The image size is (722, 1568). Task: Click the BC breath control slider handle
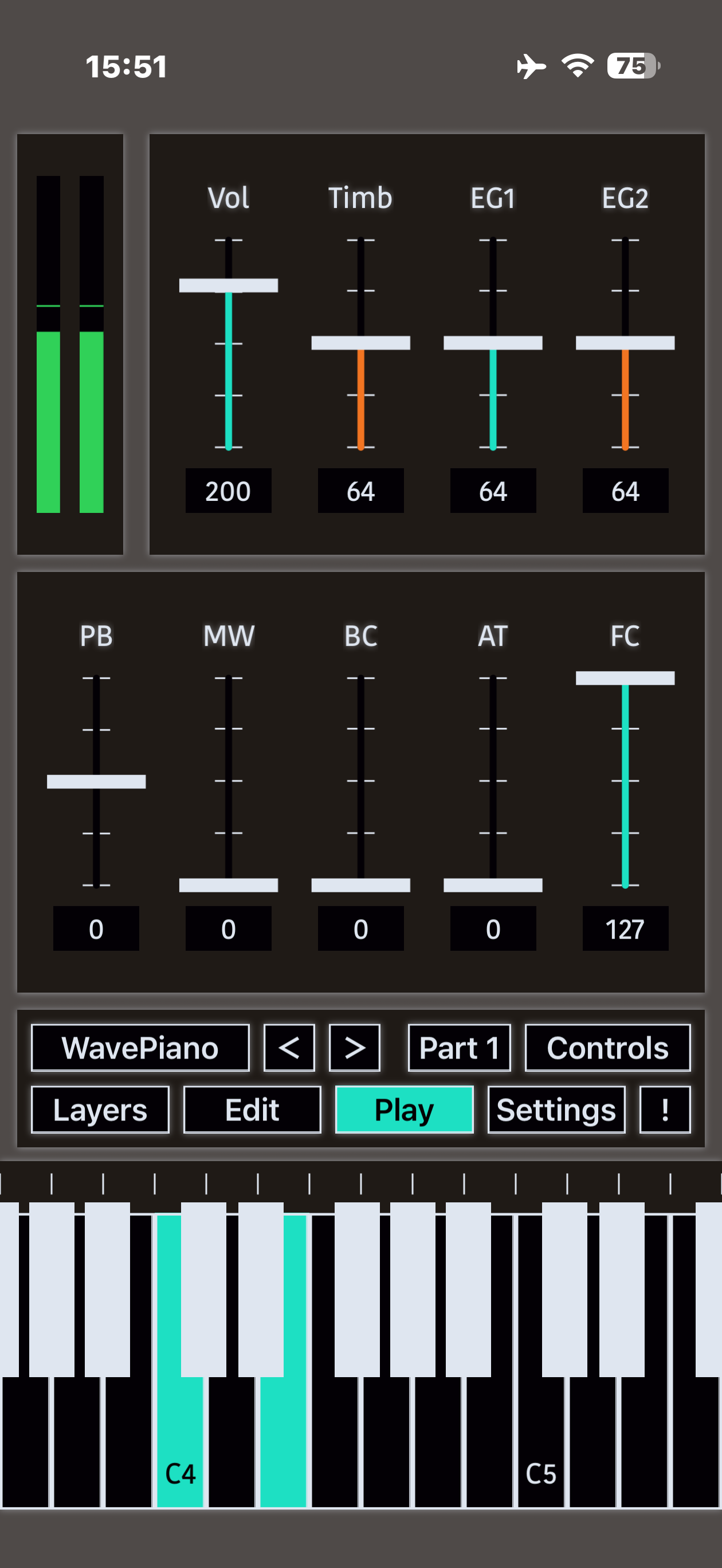pos(360,885)
